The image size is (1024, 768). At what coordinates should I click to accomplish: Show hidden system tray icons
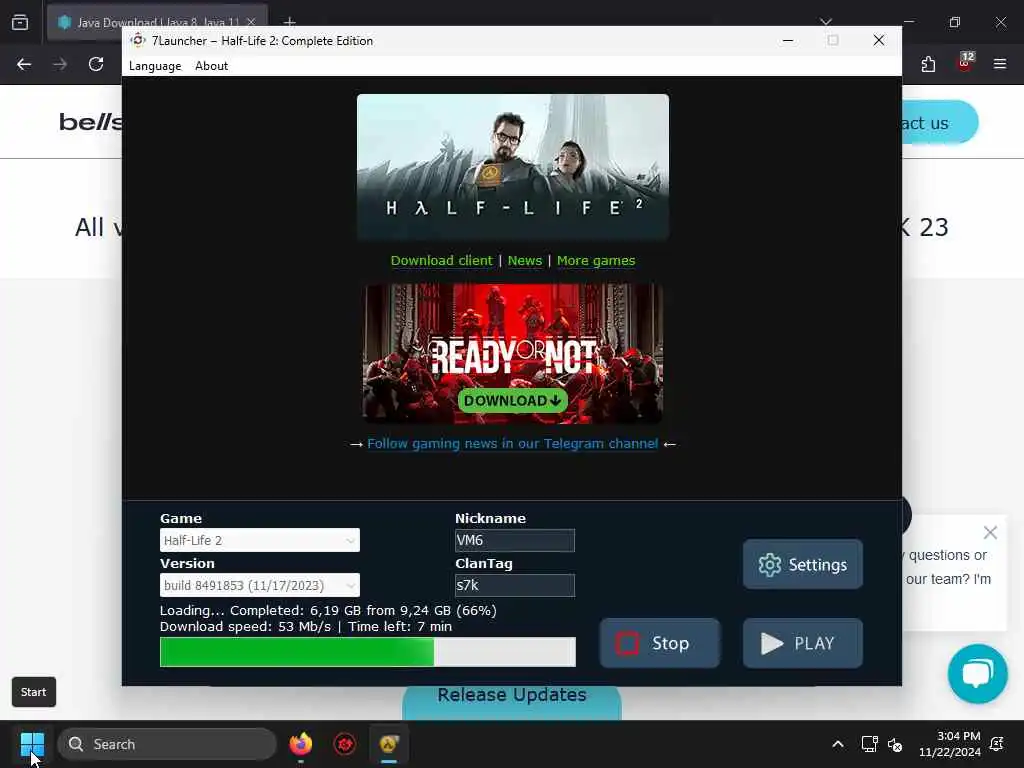tap(838, 744)
